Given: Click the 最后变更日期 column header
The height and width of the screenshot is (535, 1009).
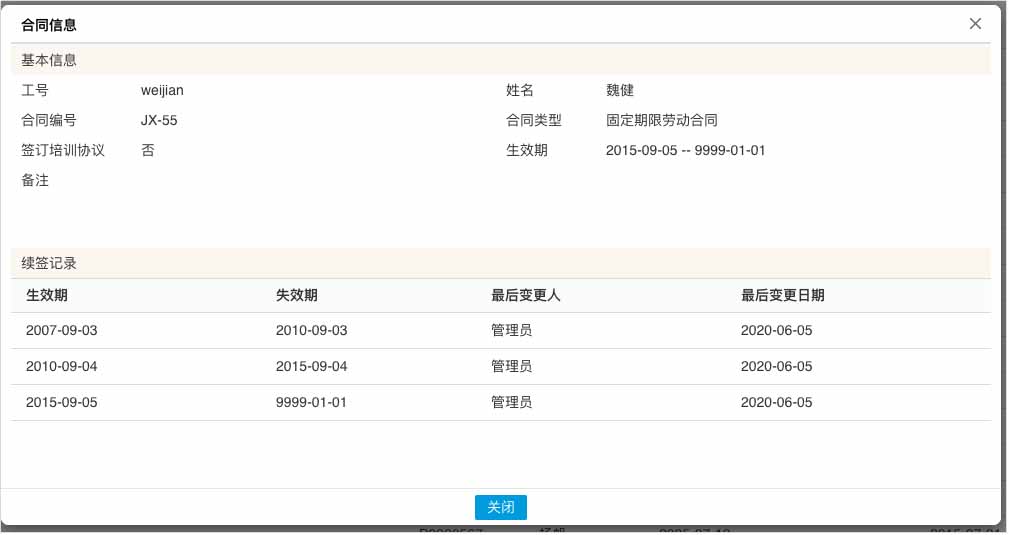Looking at the screenshot, I should (x=783, y=296).
